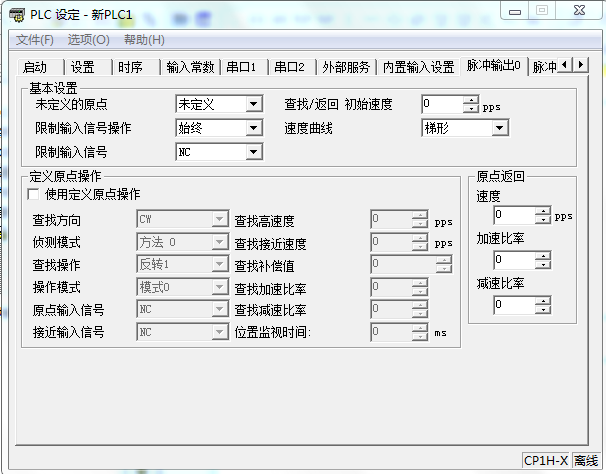
Task: Open the 文件(F) menu
Action: [x=35, y=39]
